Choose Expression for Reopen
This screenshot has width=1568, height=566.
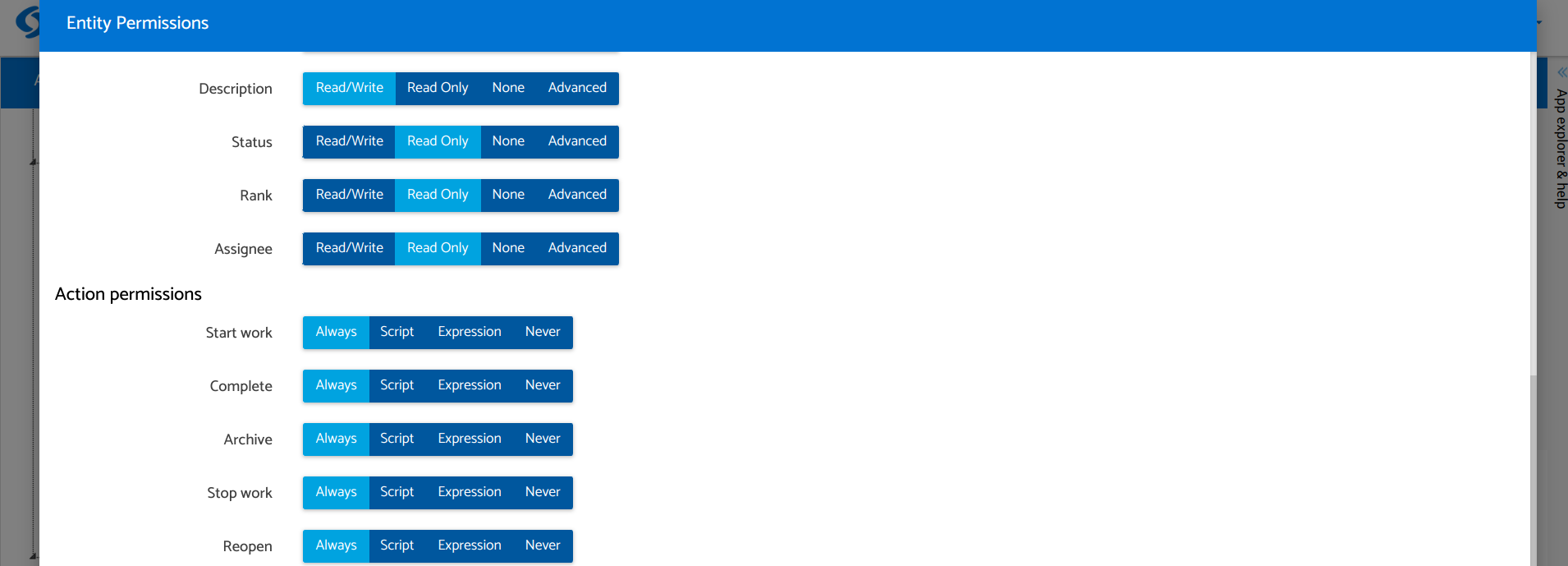[x=470, y=545]
